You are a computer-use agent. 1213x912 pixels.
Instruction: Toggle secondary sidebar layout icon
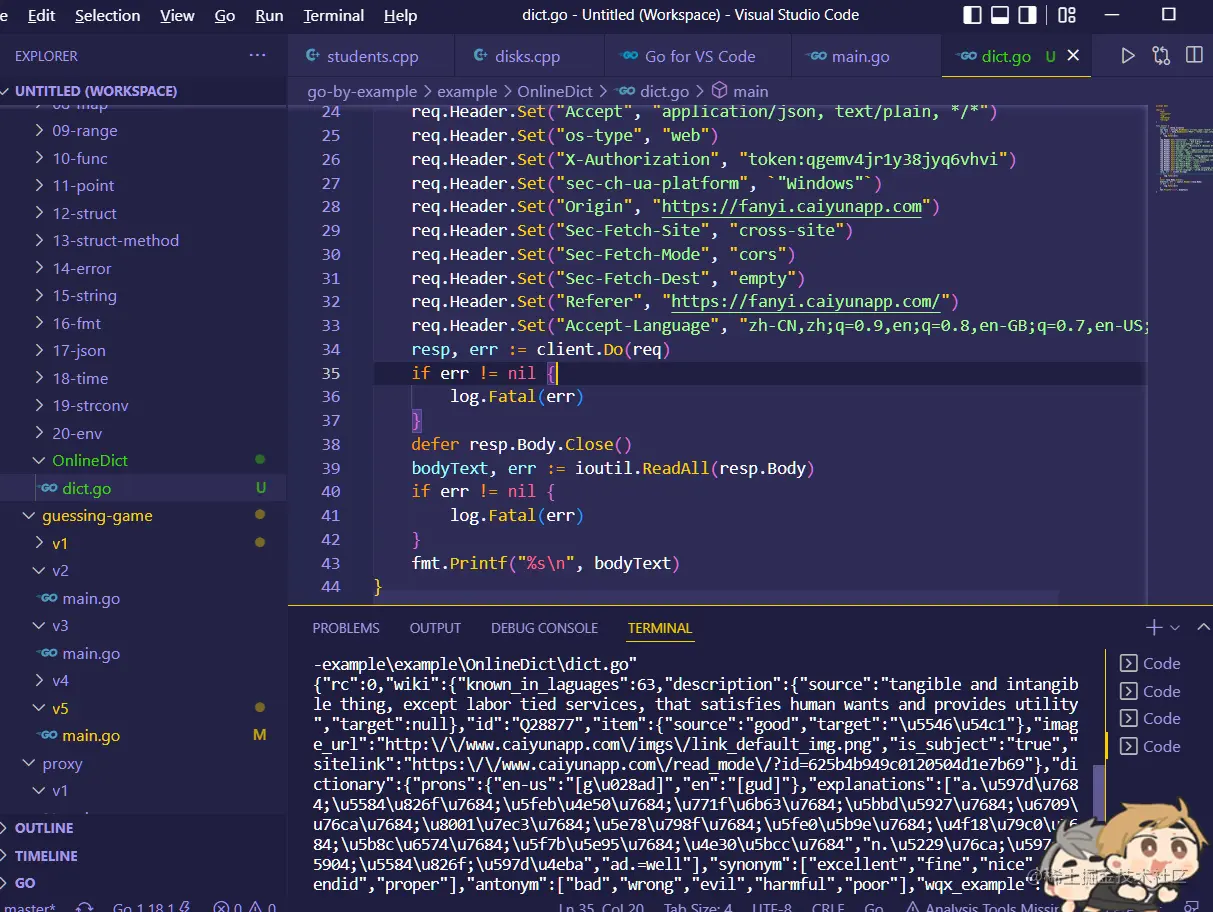pyautogui.click(x=1028, y=15)
